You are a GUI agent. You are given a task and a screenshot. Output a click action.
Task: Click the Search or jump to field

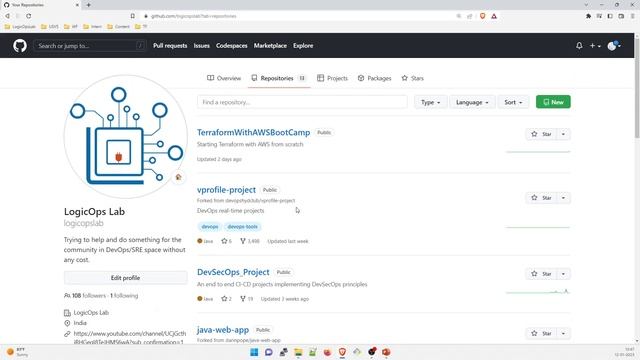point(89,46)
